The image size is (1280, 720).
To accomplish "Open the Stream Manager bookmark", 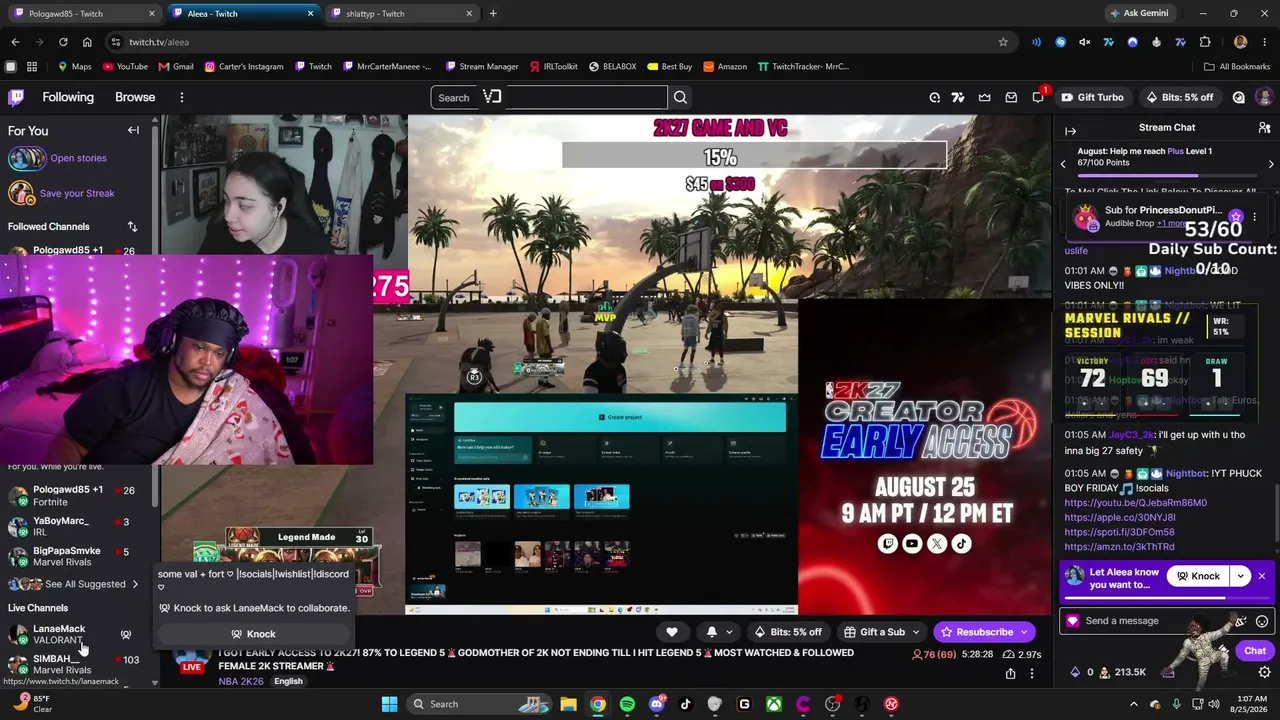I will (481, 67).
